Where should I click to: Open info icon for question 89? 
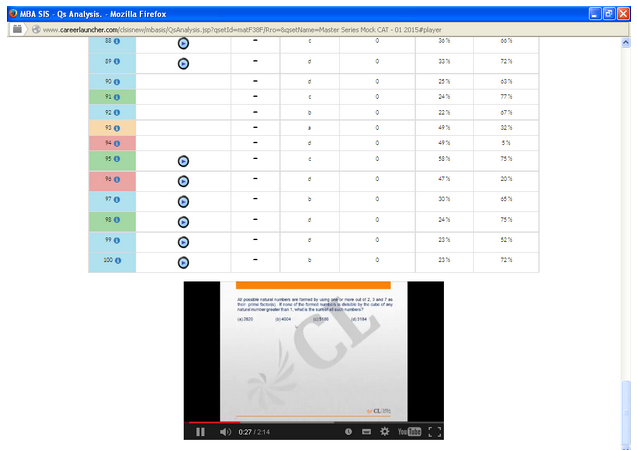pos(117,61)
